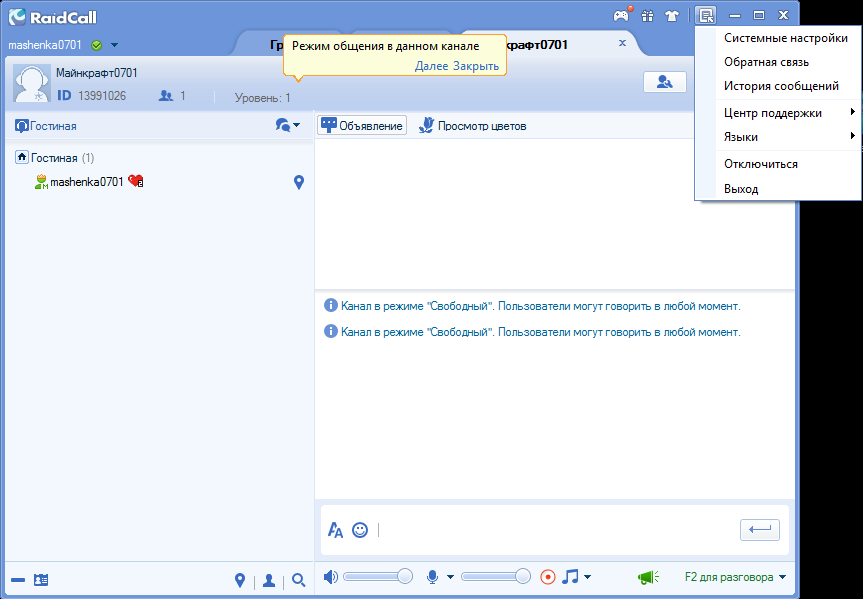Viewport: 863px width, 599px height.
Task: Click the green online status icon
Action: (97, 45)
